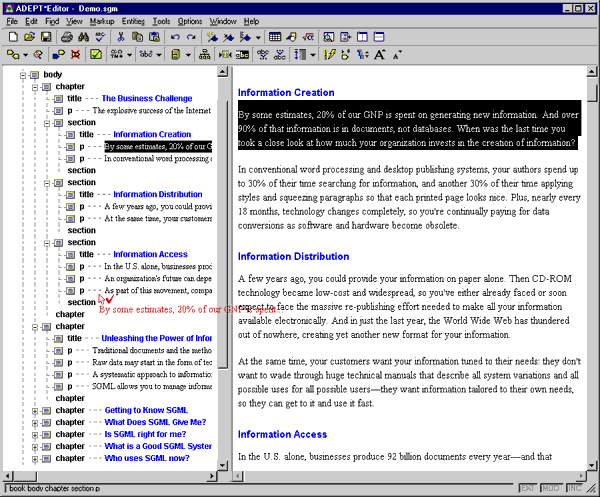Select Is SGML right for me? chapter
600x497 pixels.
click(145, 434)
